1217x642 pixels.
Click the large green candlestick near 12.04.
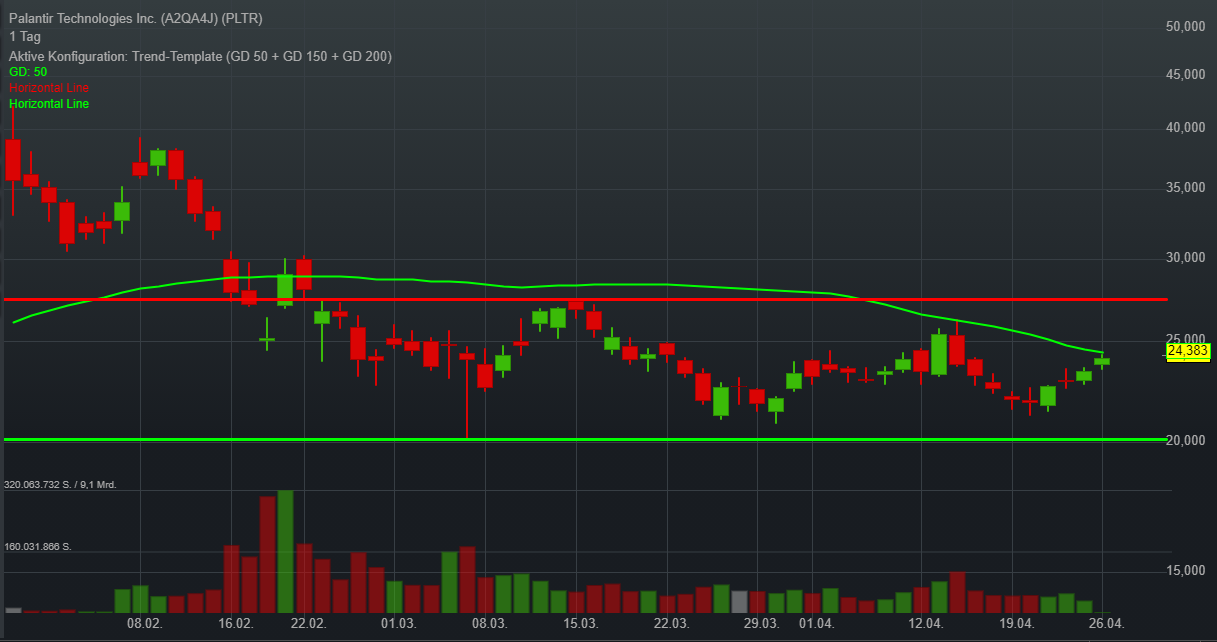tap(939, 354)
